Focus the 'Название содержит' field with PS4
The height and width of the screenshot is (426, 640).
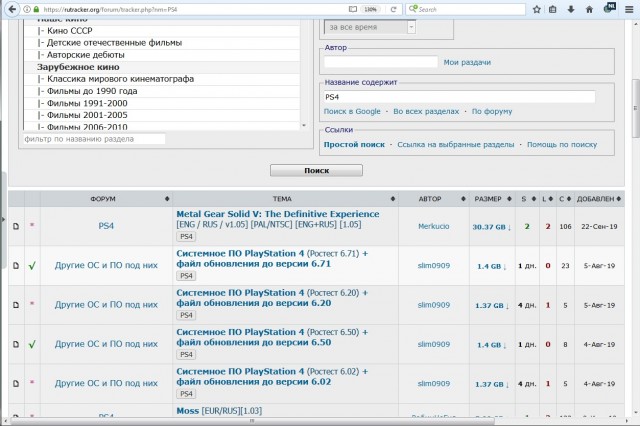(x=460, y=97)
